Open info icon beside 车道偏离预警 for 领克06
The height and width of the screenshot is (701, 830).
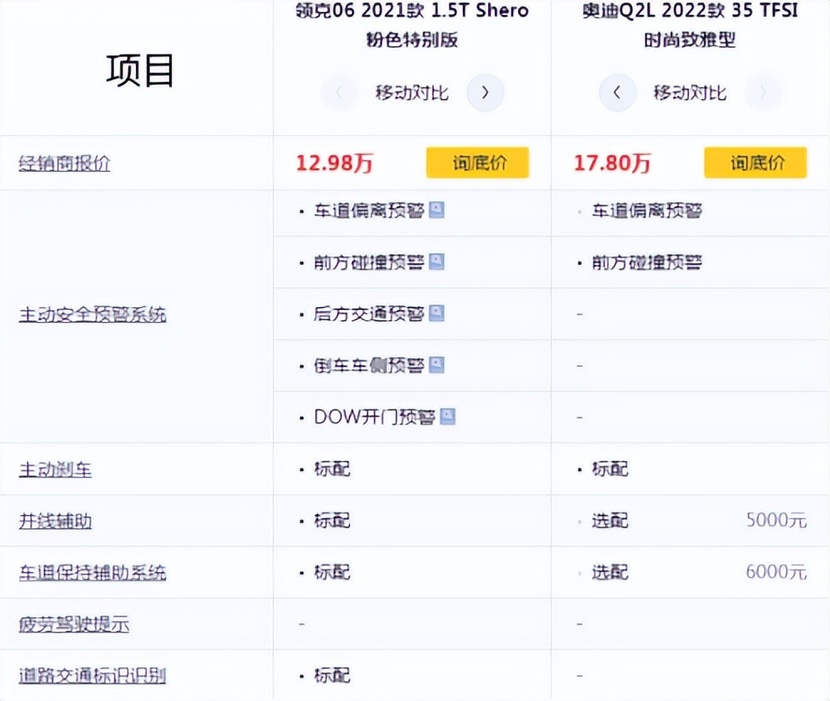click(436, 210)
